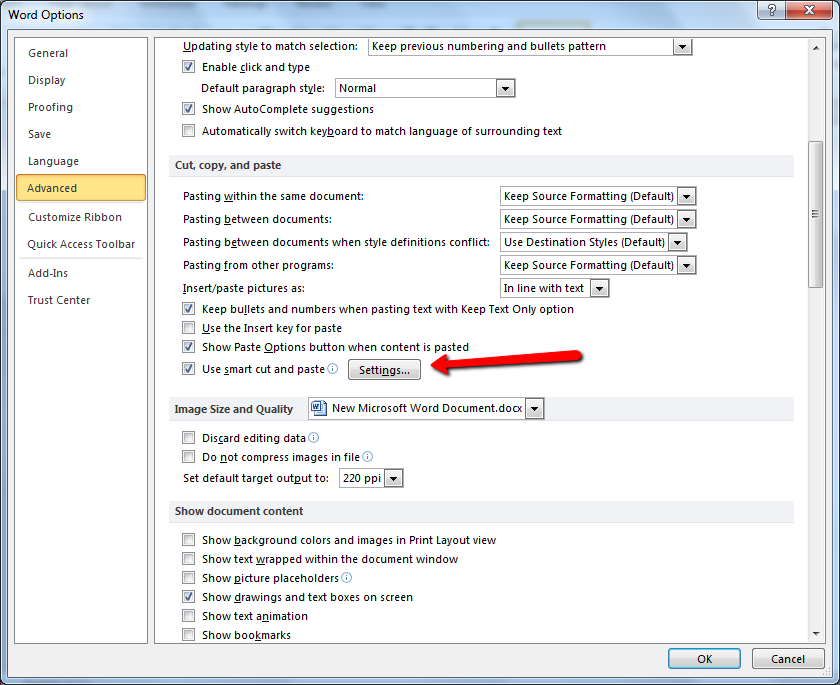Click the Word document icon in Image Size dropdown
This screenshot has width=840, height=685.
(318, 408)
